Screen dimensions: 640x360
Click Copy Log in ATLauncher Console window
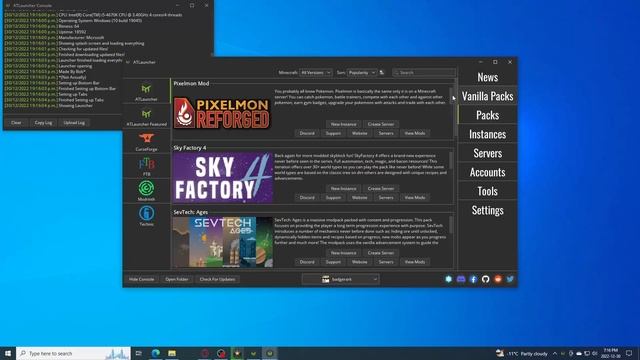point(43,122)
